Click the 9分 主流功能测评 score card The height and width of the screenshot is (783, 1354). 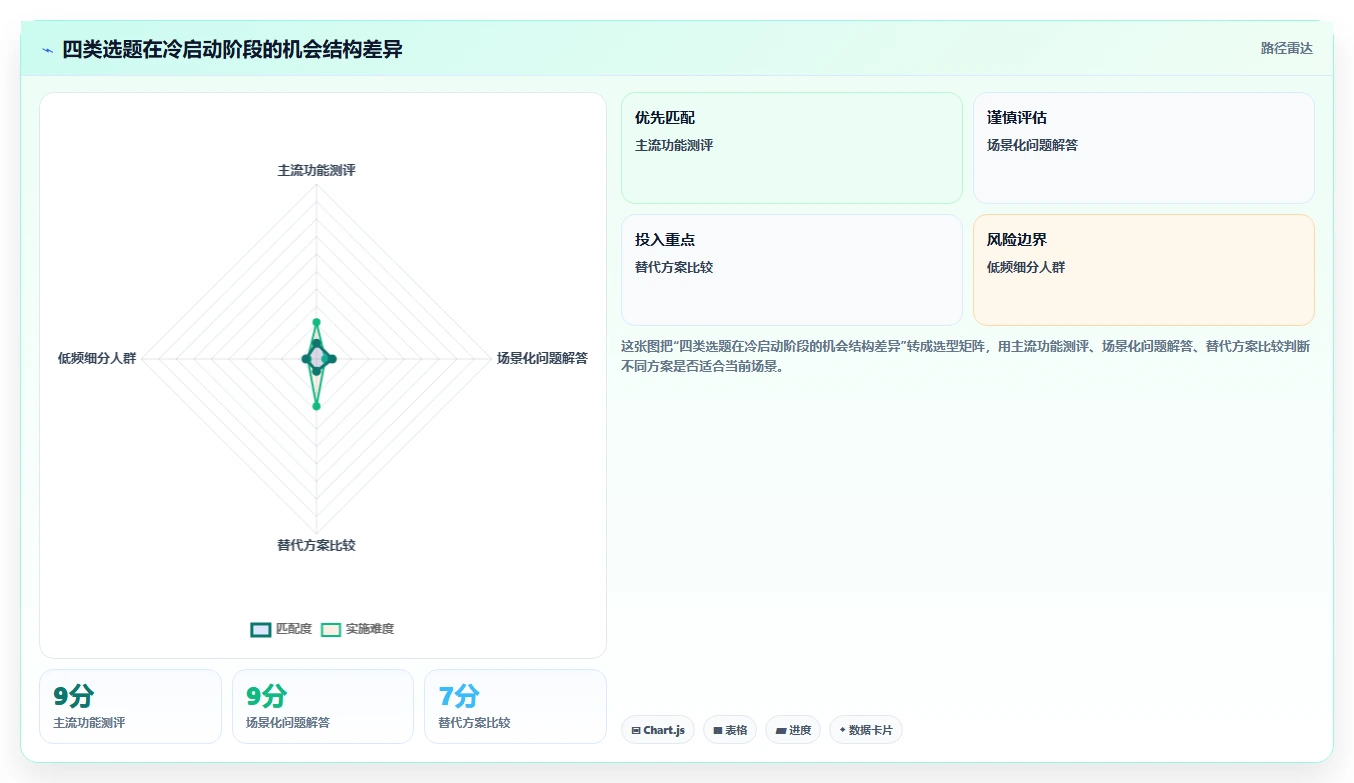[130, 706]
